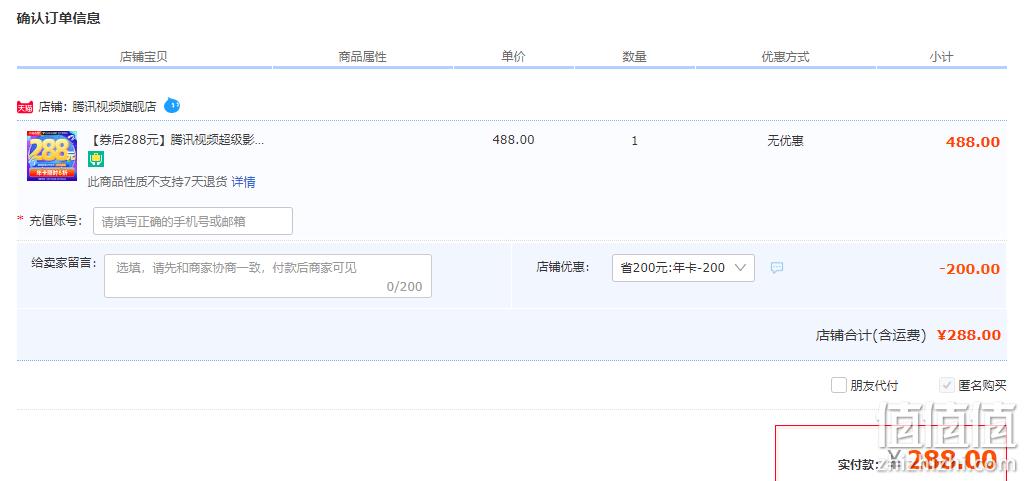
Task: Toggle the 匿名购买 checkbox
Action: point(947,385)
